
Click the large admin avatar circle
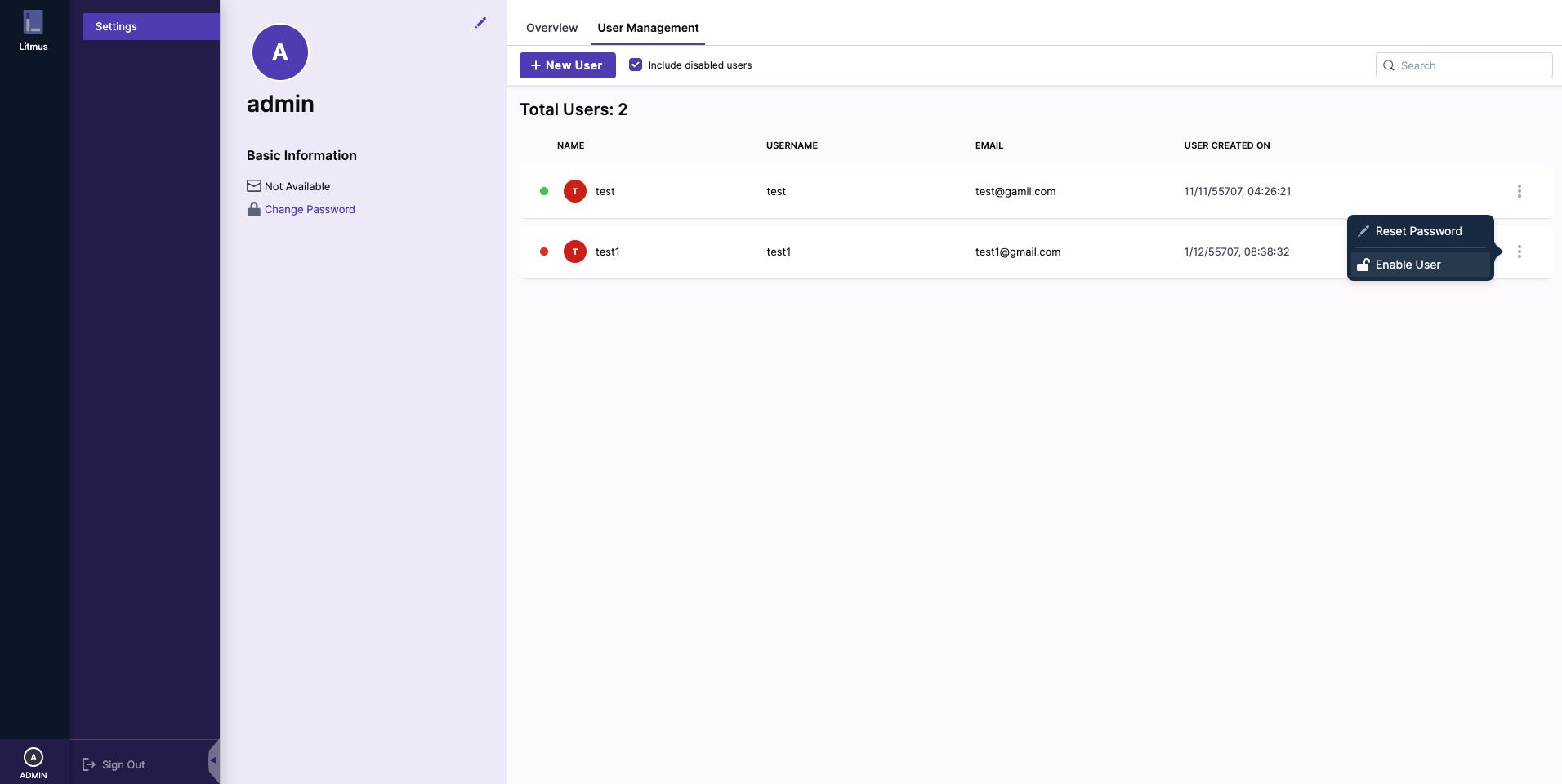280,52
